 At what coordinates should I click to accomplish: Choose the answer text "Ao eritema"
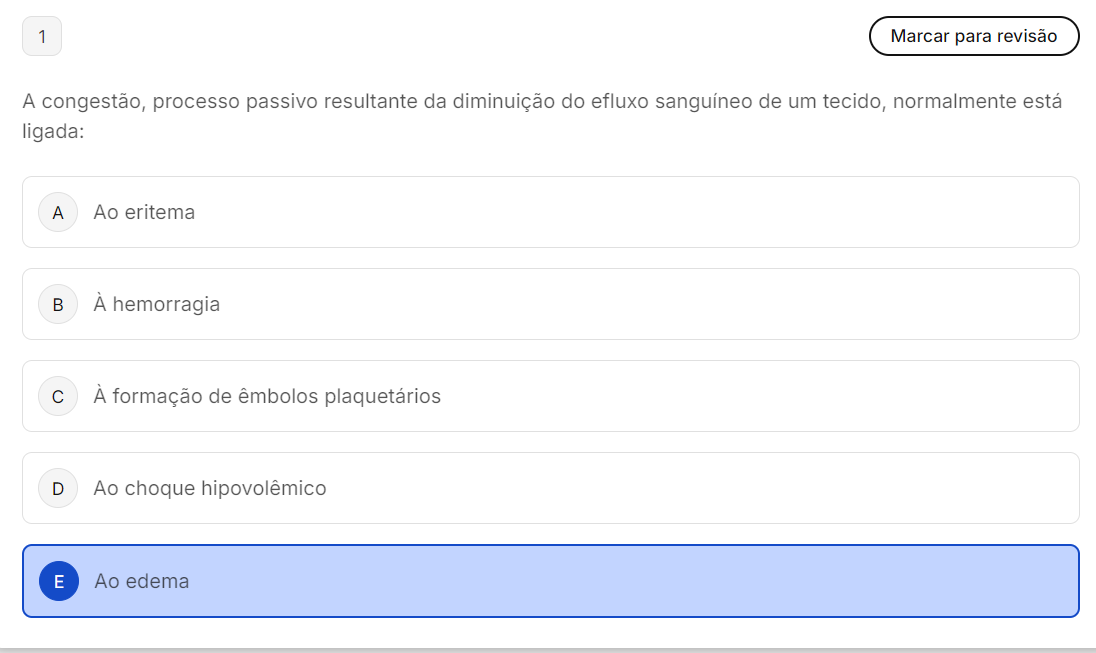pyautogui.click(x=144, y=212)
